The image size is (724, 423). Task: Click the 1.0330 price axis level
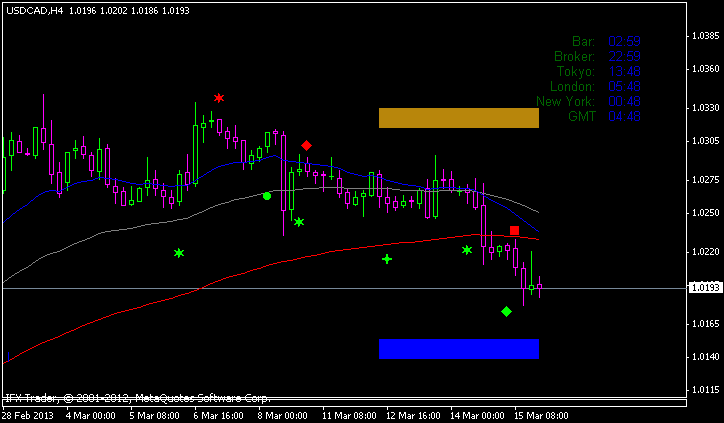[x=706, y=107]
